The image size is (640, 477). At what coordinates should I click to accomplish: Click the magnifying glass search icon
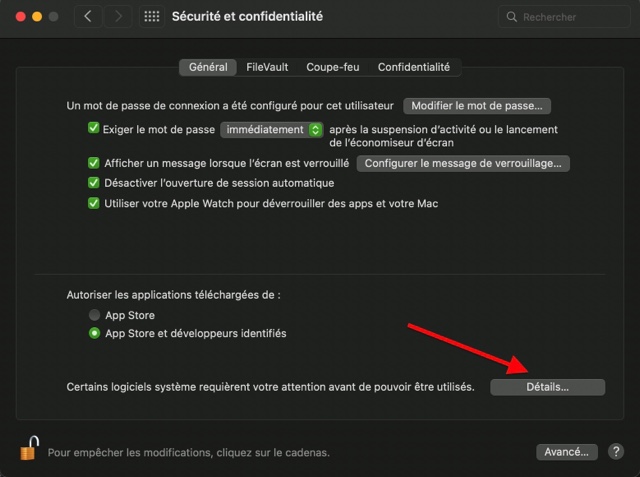click(512, 17)
